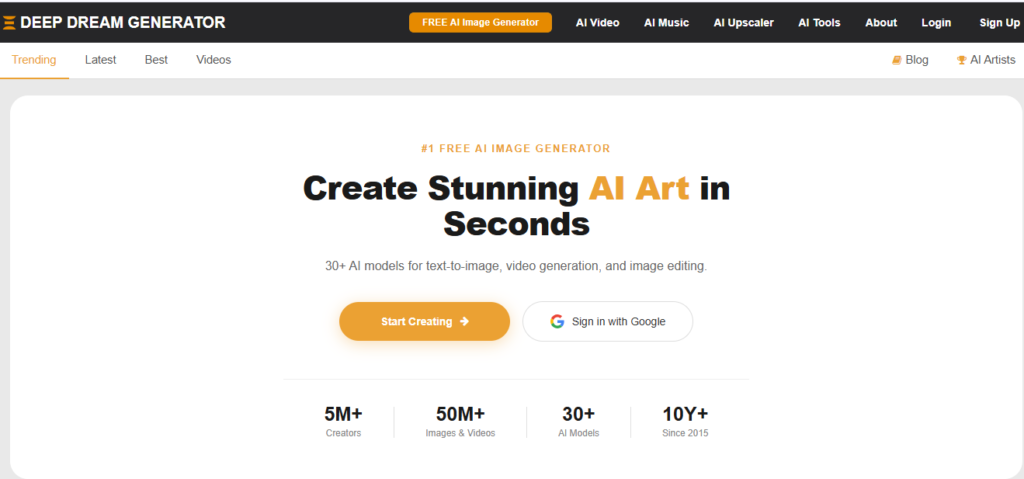Click the AI Artists trophy icon

[x=961, y=60]
